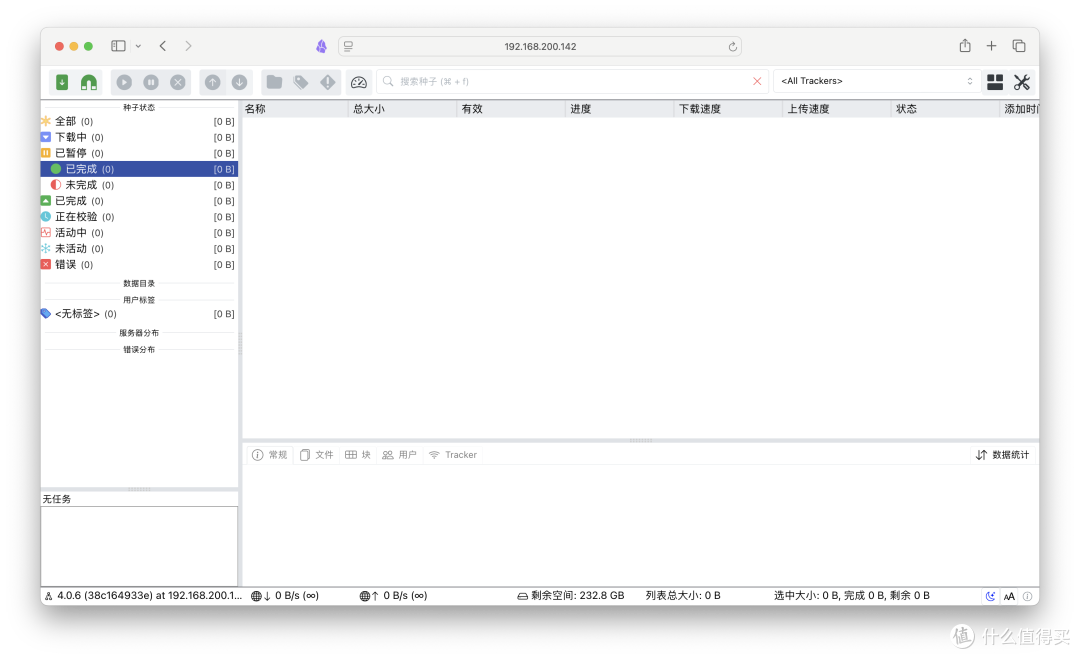Click the 数据目录 section header
The height and width of the screenshot is (659, 1080).
click(x=139, y=283)
